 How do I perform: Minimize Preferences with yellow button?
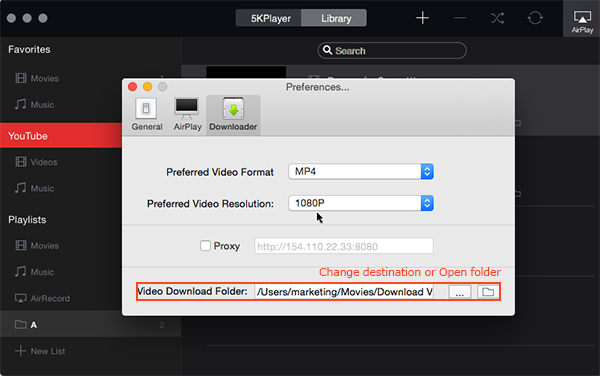pos(147,87)
